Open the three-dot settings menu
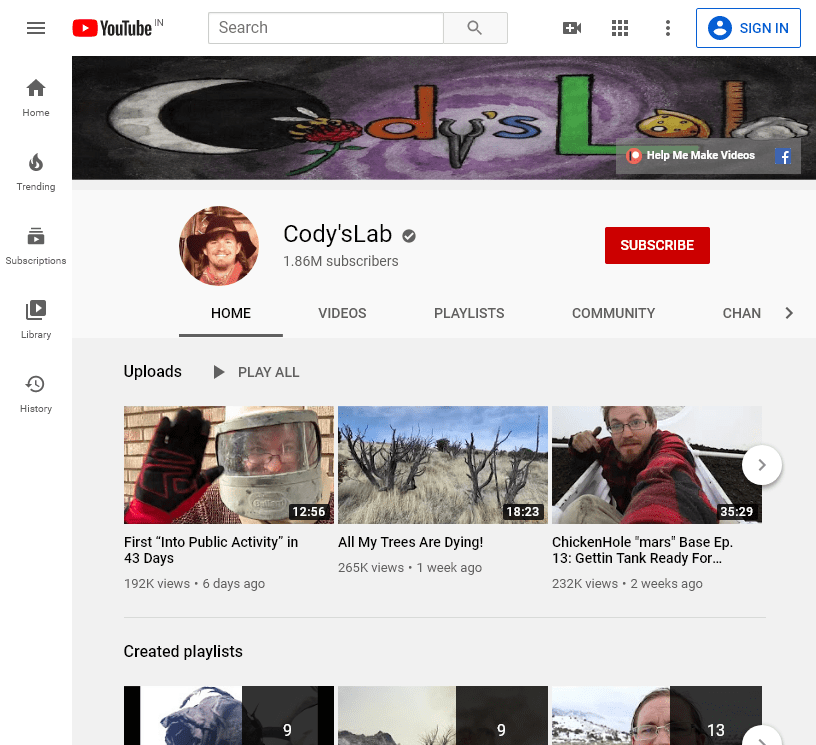The height and width of the screenshot is (745, 816). click(668, 28)
